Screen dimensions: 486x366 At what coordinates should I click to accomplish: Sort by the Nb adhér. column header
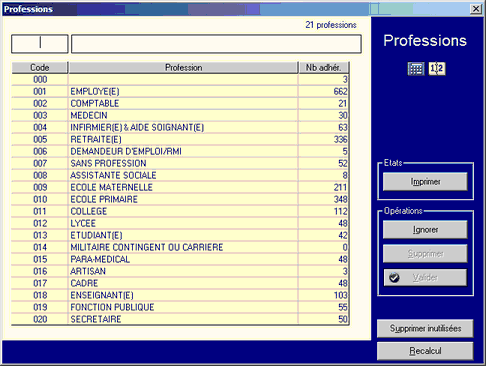tap(323, 67)
